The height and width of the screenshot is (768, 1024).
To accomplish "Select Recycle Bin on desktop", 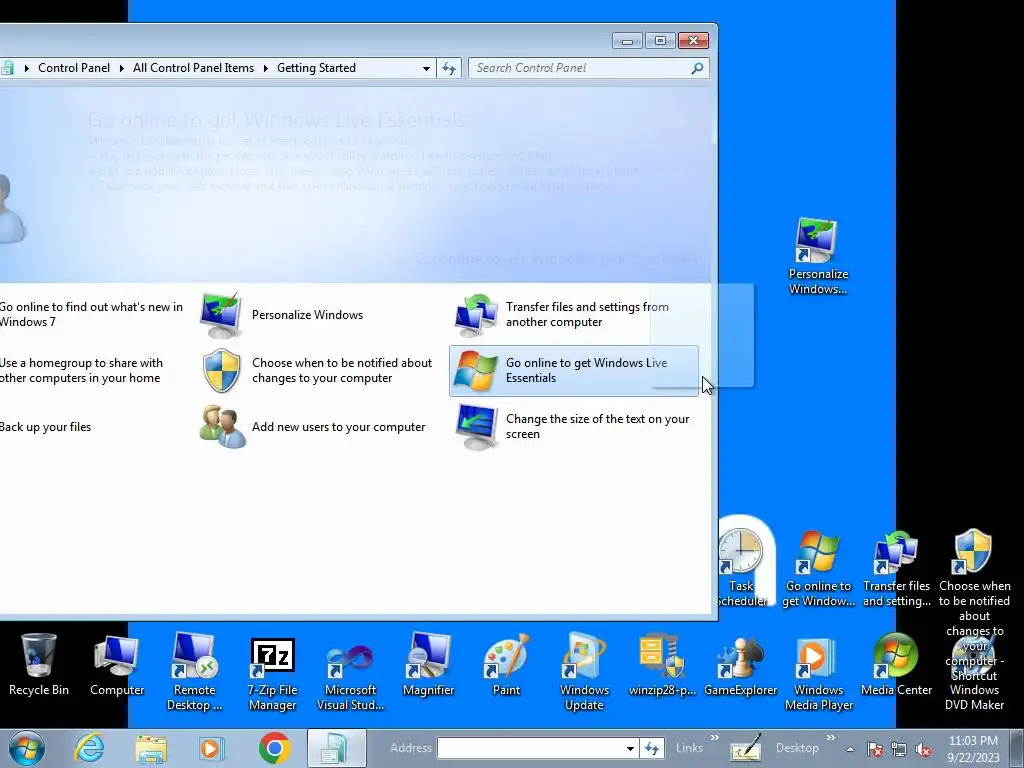I will coord(39,664).
